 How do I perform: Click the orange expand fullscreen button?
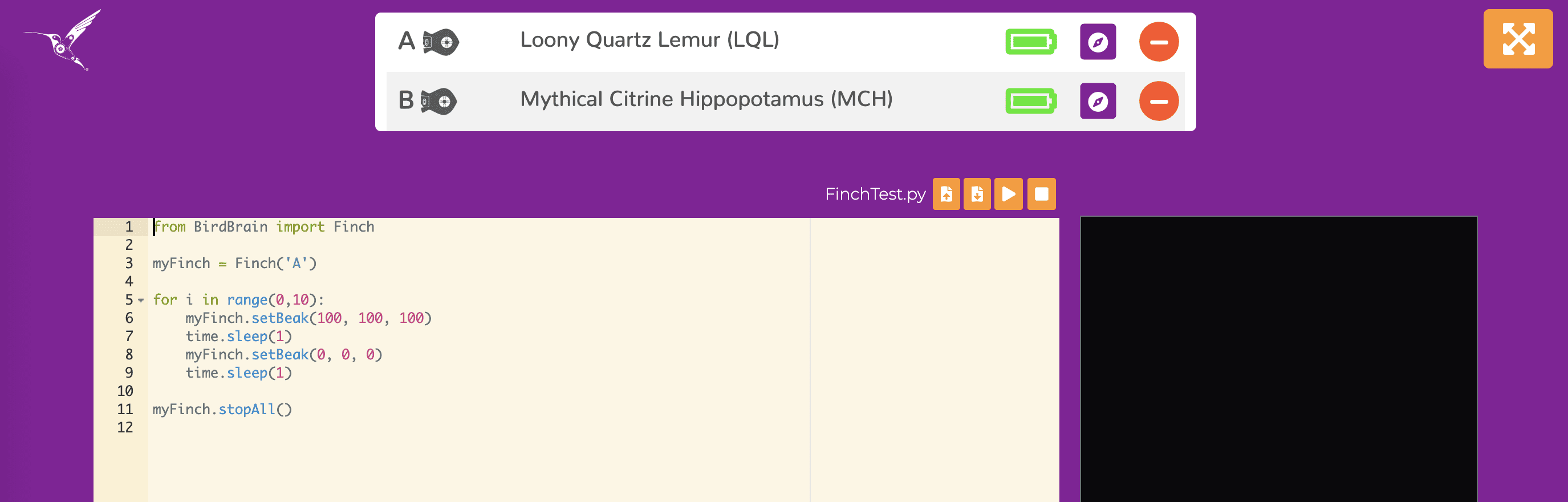(x=1517, y=39)
